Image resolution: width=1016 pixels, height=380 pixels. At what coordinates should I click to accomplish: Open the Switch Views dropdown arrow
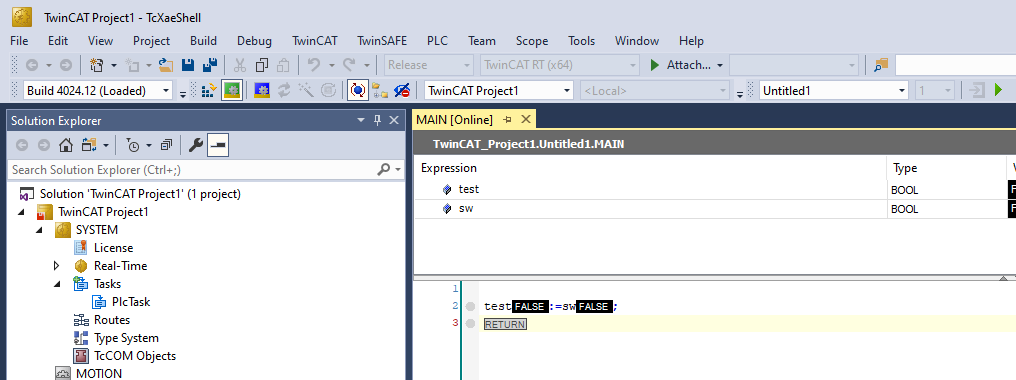tap(106, 146)
